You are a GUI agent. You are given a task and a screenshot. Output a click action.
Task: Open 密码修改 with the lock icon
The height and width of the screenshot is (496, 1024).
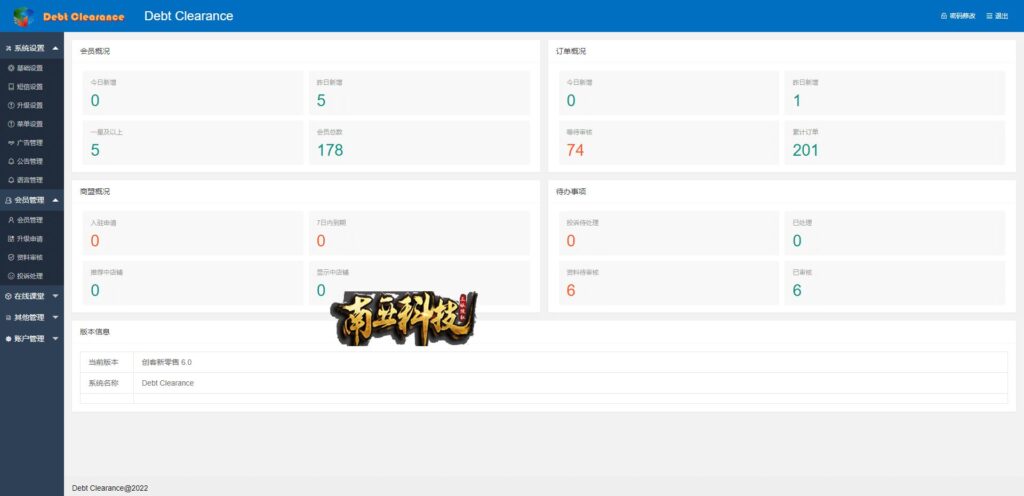coord(958,16)
